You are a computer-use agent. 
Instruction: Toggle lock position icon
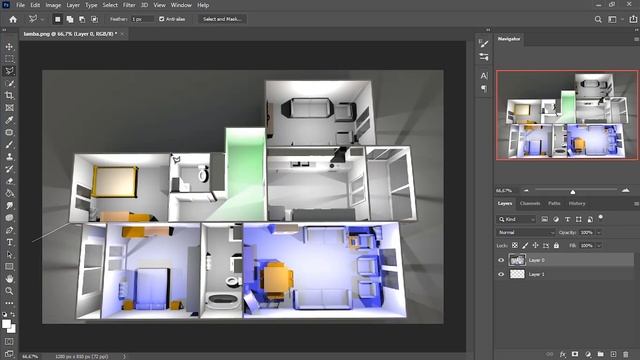click(x=536, y=245)
